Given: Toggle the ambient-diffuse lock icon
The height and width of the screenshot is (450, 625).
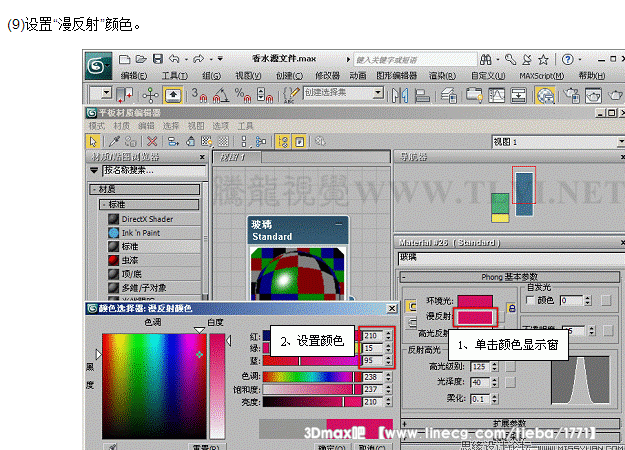Looking at the screenshot, I should (x=511, y=308).
